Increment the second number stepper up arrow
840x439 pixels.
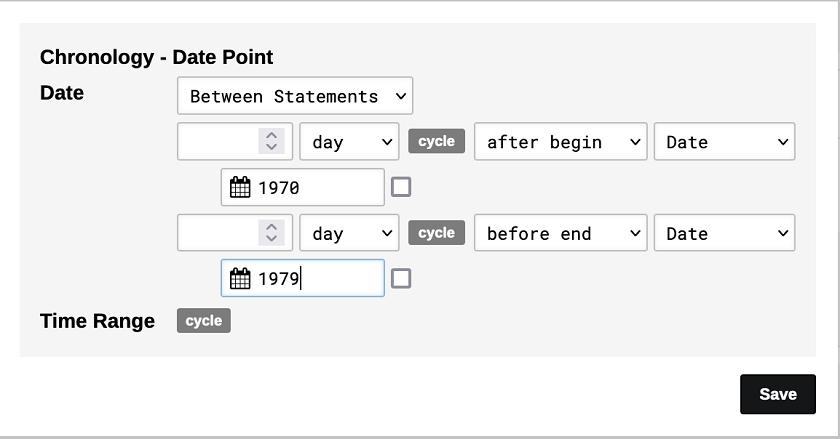271,227
